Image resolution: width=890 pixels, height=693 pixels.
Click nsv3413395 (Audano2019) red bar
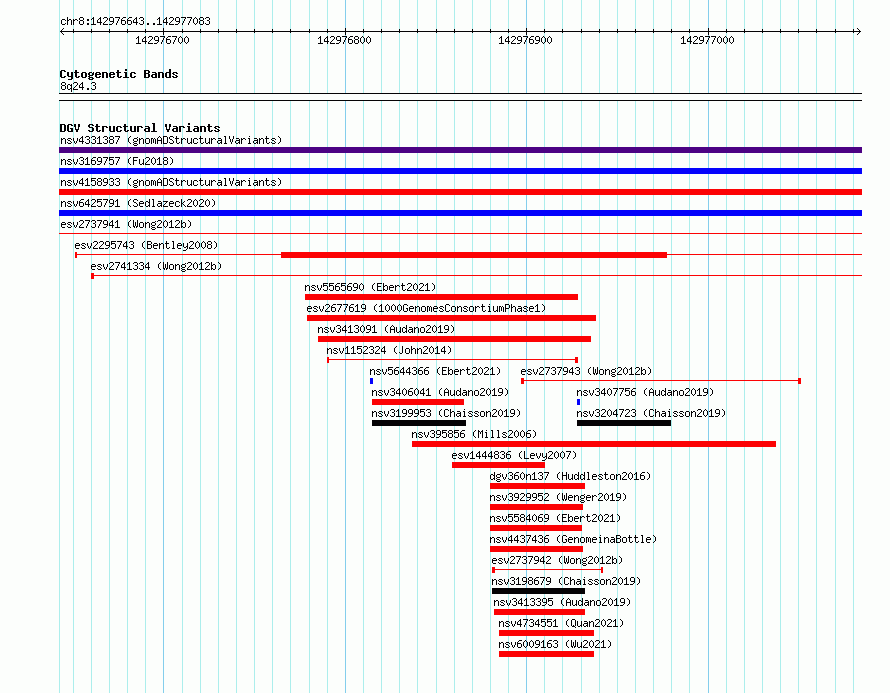[x=539, y=612]
